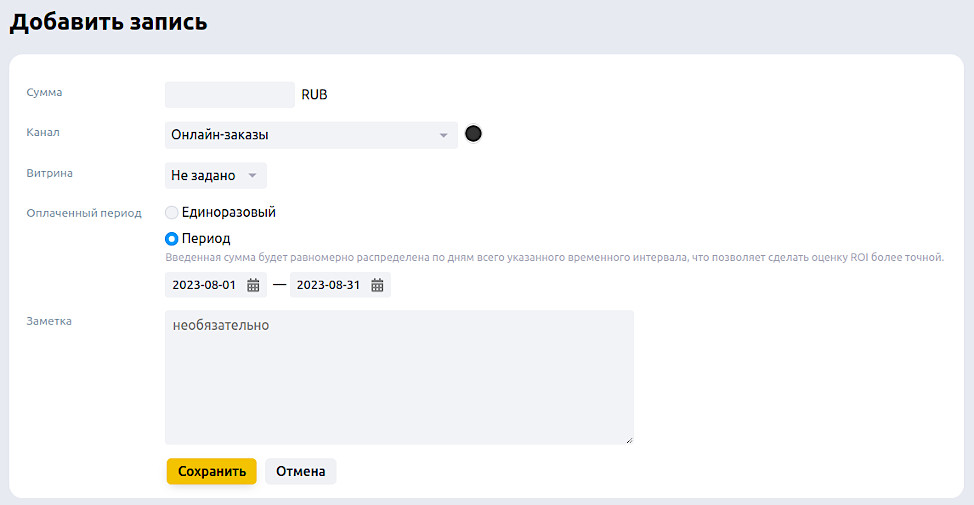Image resolution: width=974 pixels, height=505 pixels.
Task: Open the Витрина 'Не задано' dropdown
Action: pyautogui.click(x=215, y=175)
